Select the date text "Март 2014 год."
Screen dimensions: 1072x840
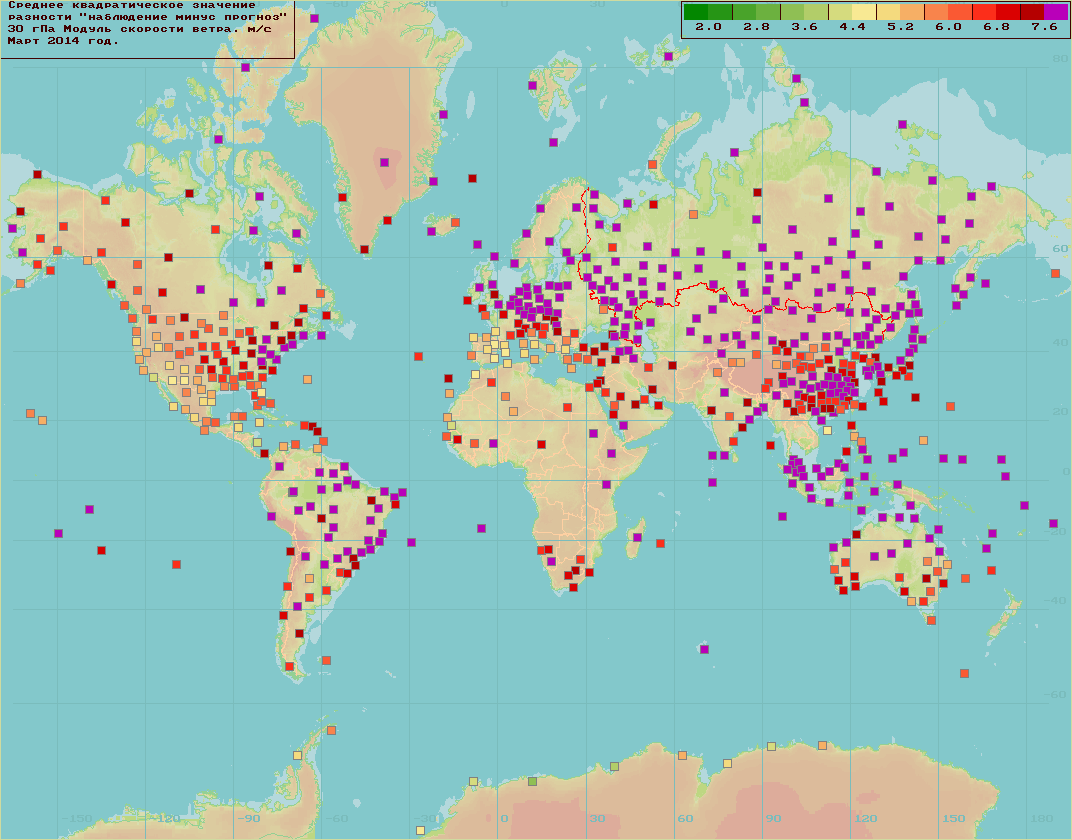63,41
